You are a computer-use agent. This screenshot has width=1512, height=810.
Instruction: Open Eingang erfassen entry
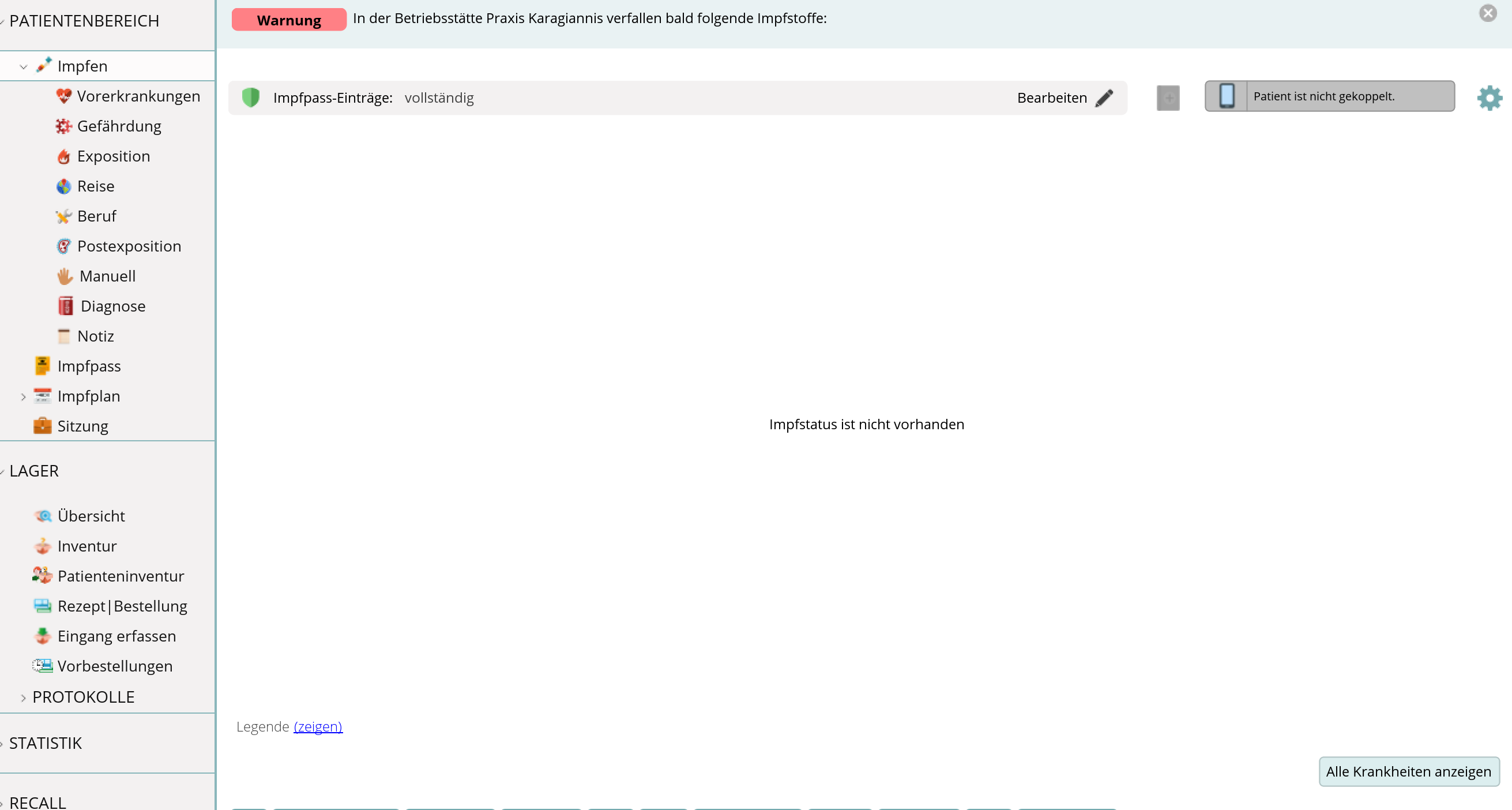[x=117, y=636]
